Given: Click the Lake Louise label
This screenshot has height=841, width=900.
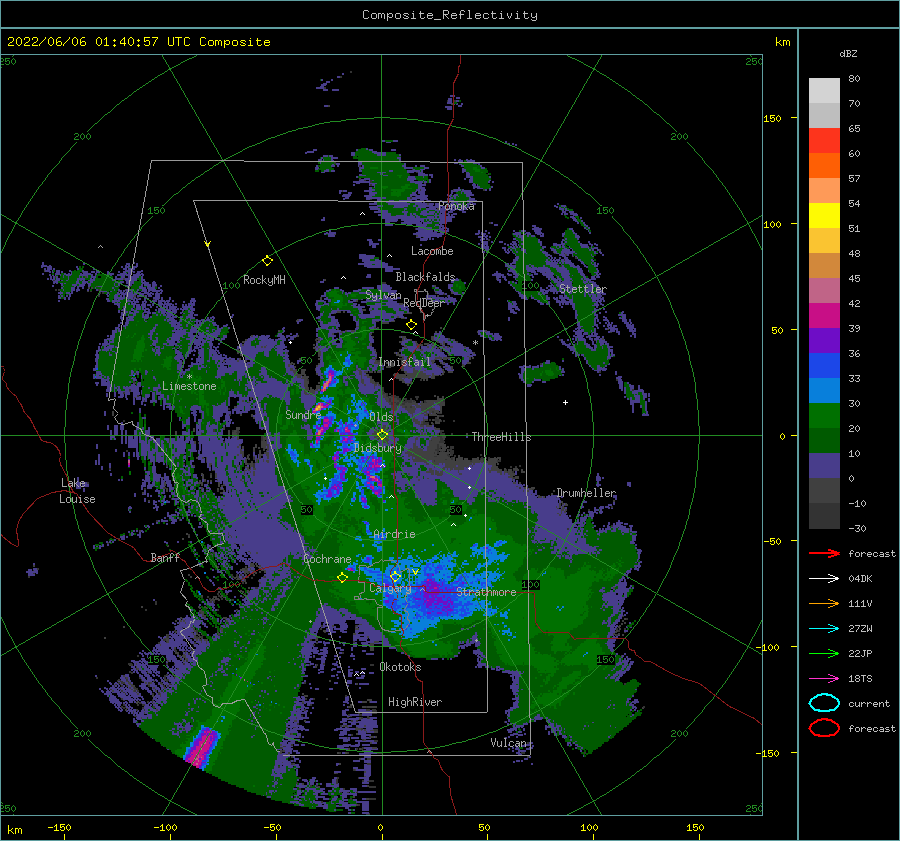Looking at the screenshot, I should 77,491.
